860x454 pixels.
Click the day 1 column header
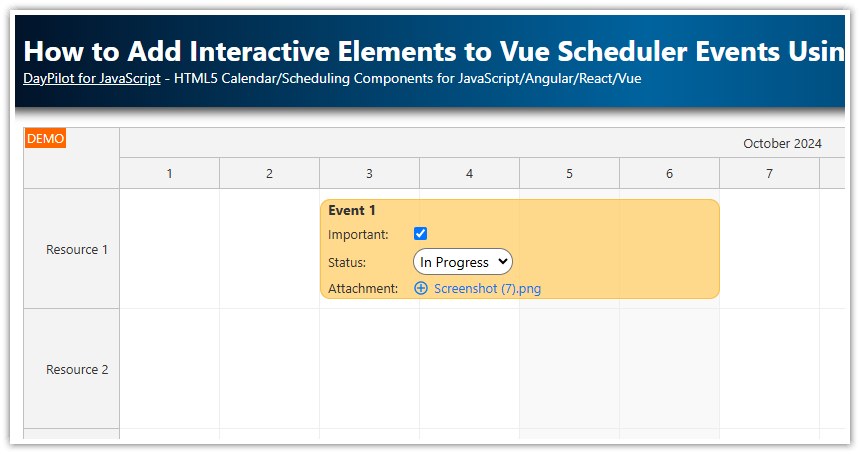pos(170,173)
